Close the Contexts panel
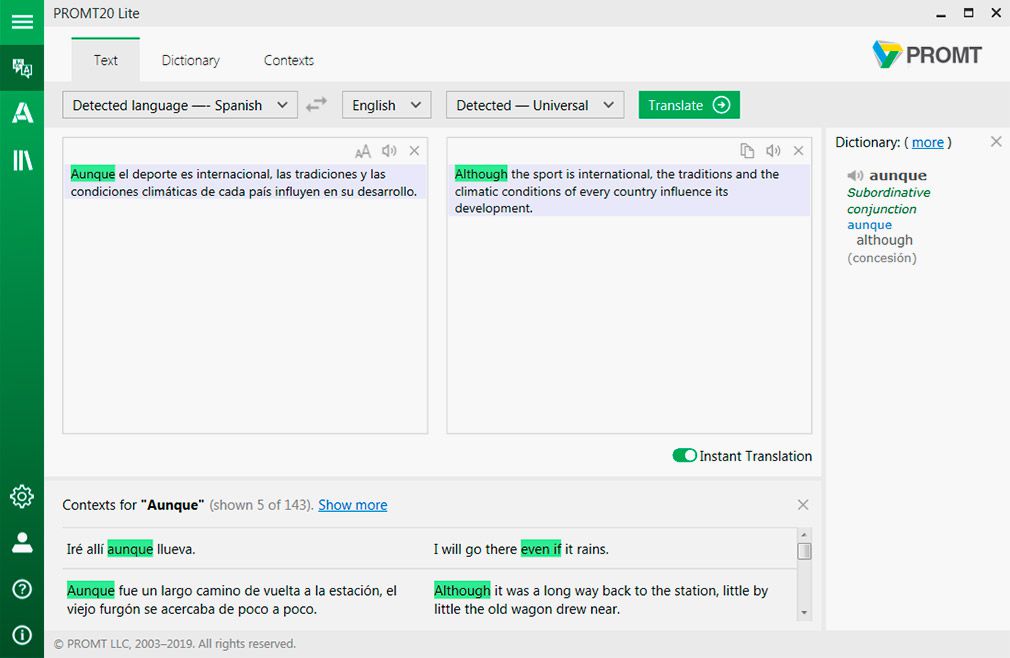Image resolution: width=1010 pixels, height=658 pixels. 803,505
